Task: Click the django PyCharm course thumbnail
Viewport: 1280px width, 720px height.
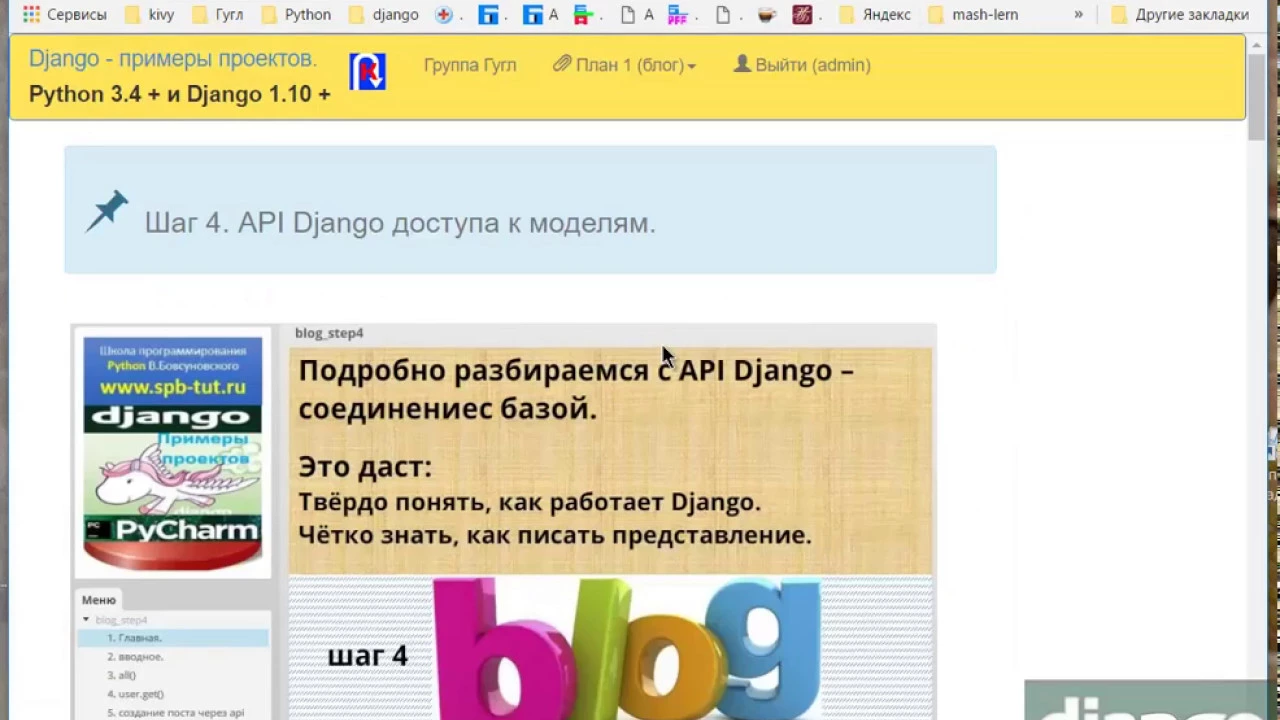Action: coord(172,453)
